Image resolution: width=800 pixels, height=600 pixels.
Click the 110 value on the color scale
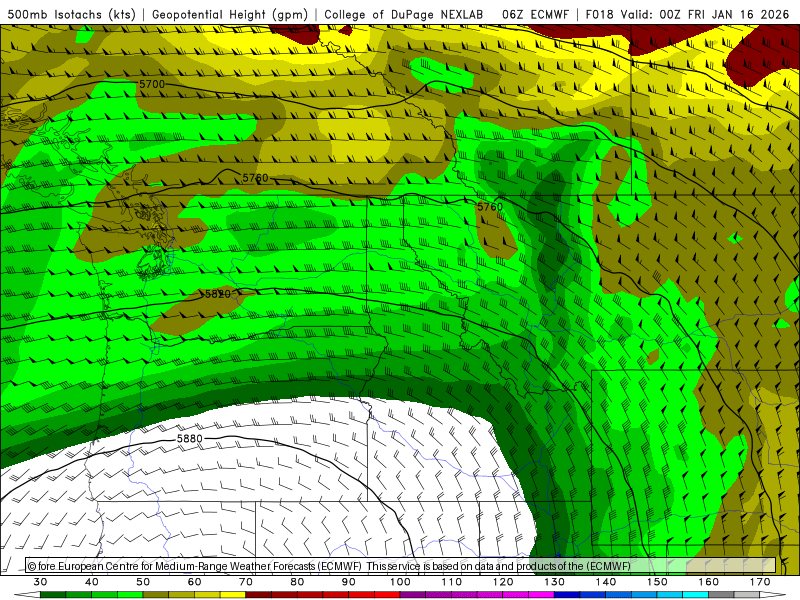[452, 582]
